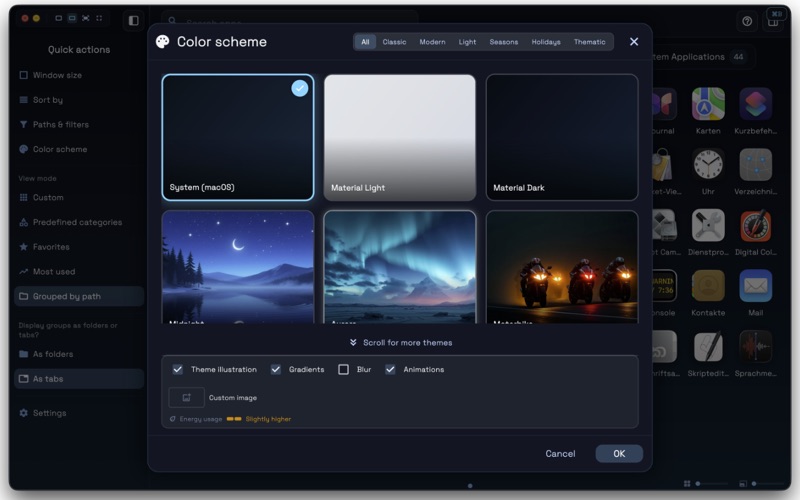Image resolution: width=800 pixels, height=500 pixels.
Task: Open the Uhr clock app icon
Action: point(708,165)
